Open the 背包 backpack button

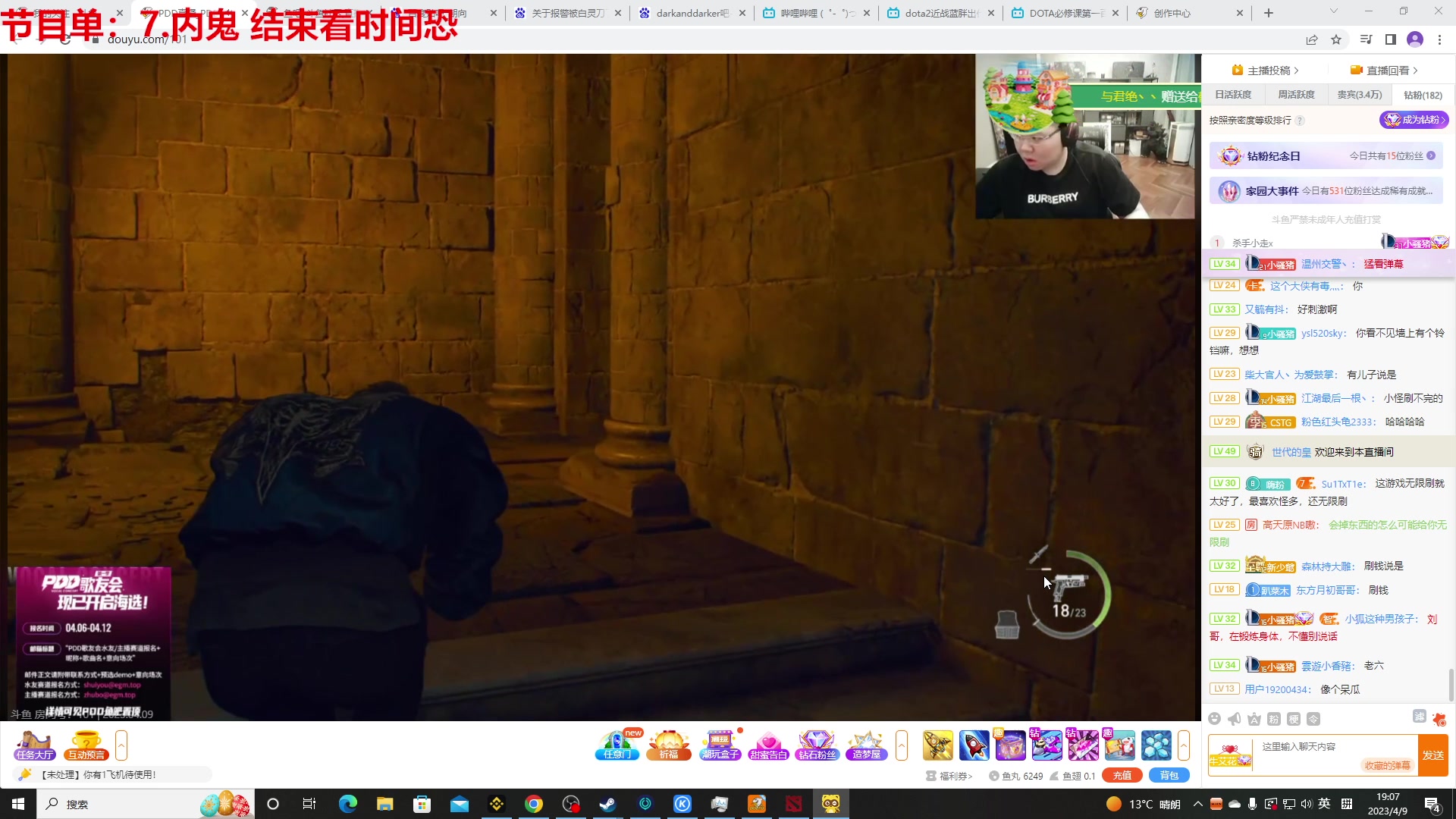pos(1169,776)
